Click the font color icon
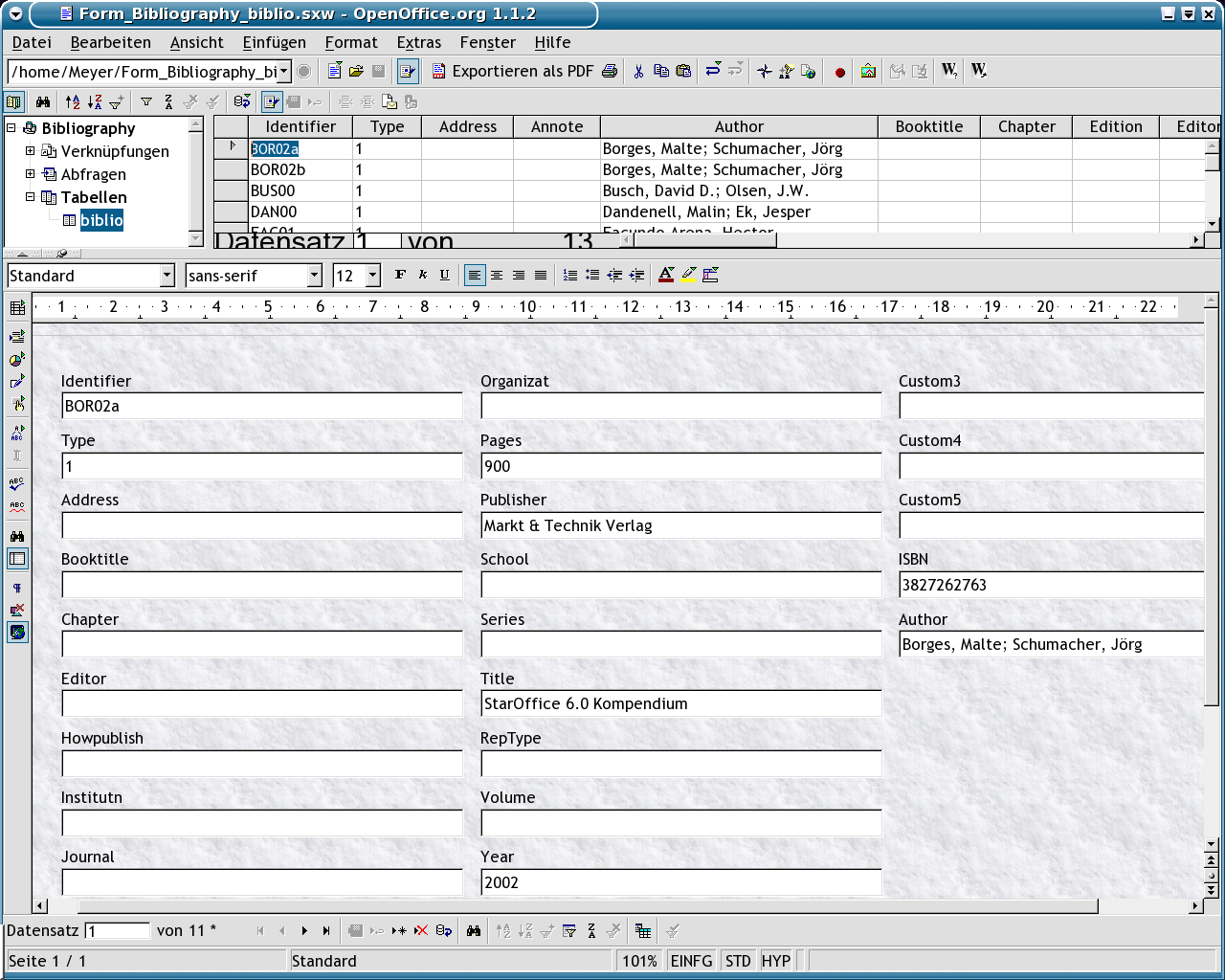 (666, 276)
